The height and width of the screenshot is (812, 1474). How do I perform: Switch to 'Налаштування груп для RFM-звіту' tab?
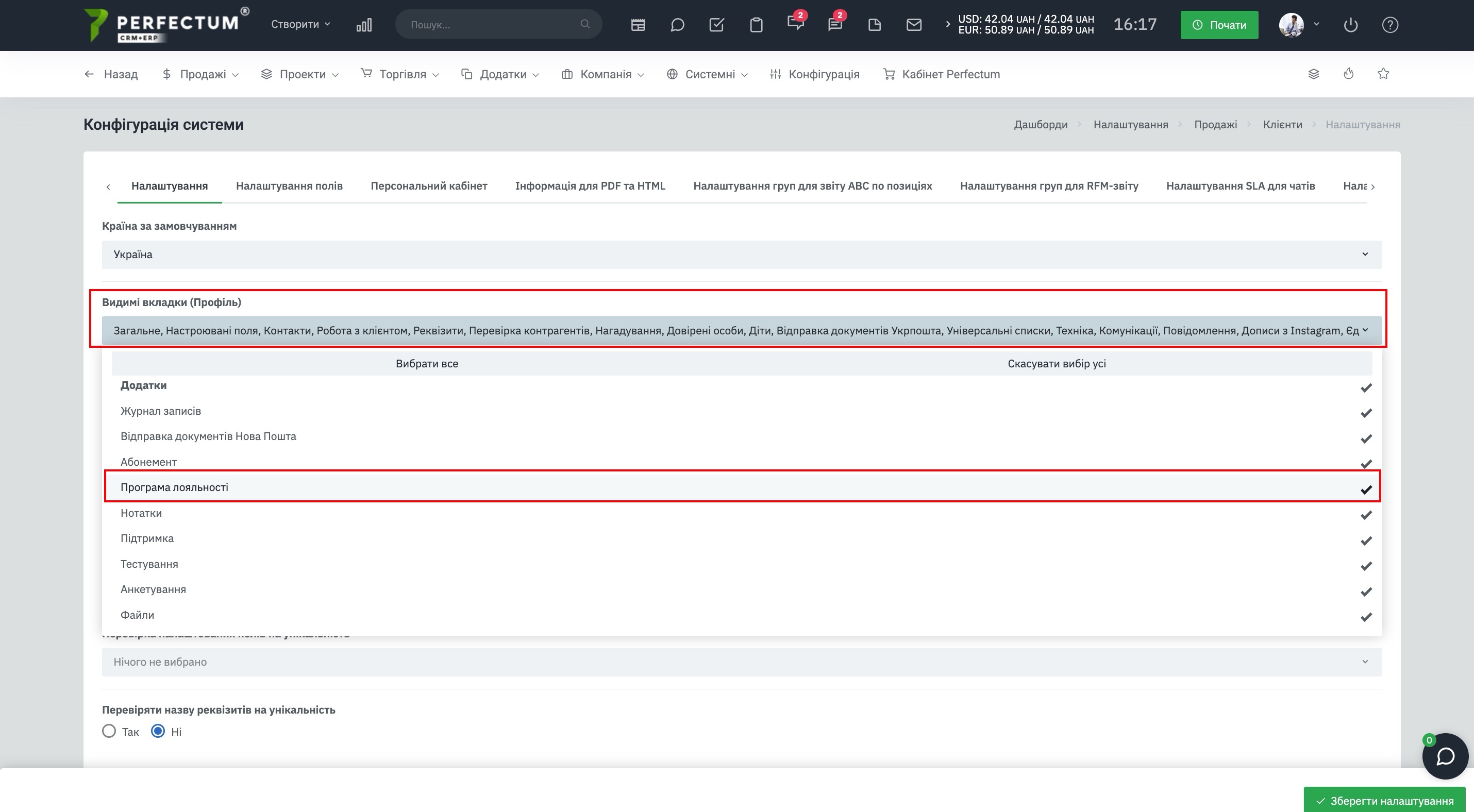1049,186
